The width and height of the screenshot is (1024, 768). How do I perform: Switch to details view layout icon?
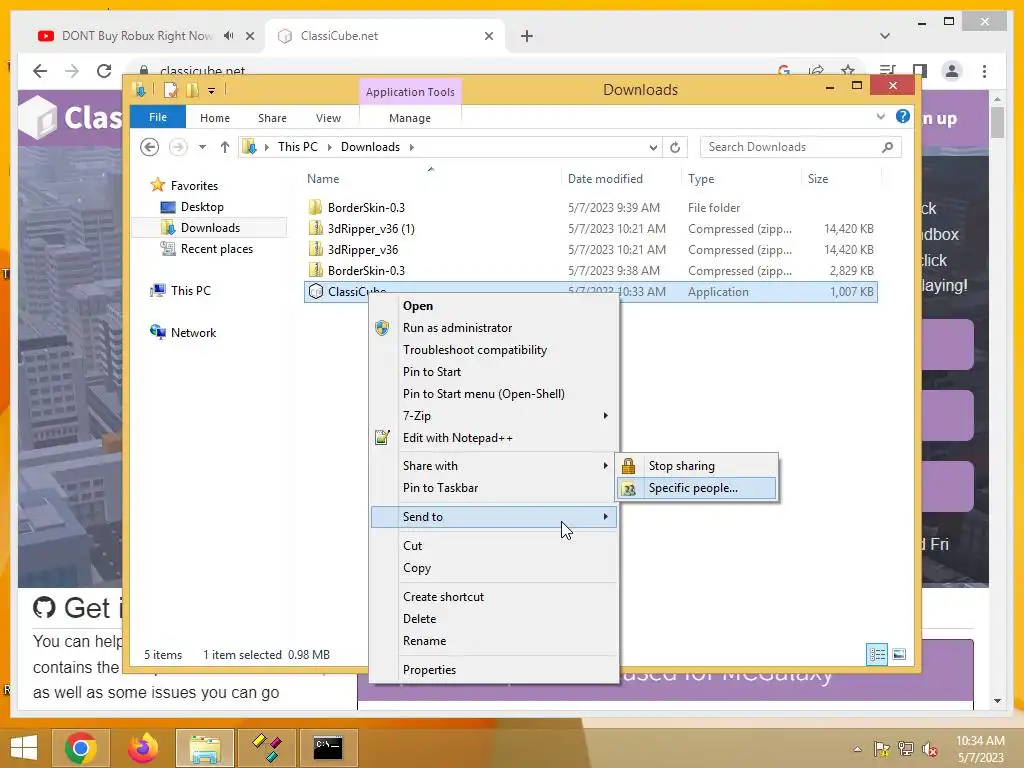(876, 654)
